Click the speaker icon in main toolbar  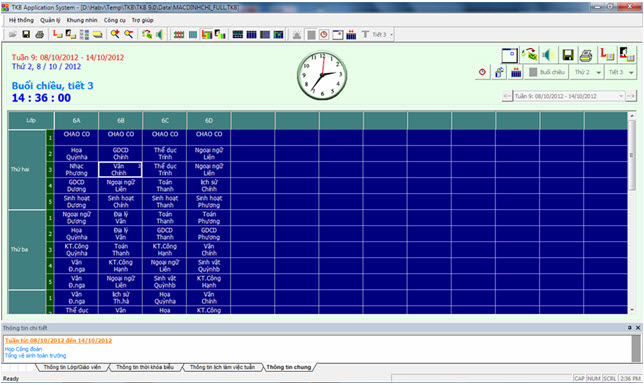point(160,35)
